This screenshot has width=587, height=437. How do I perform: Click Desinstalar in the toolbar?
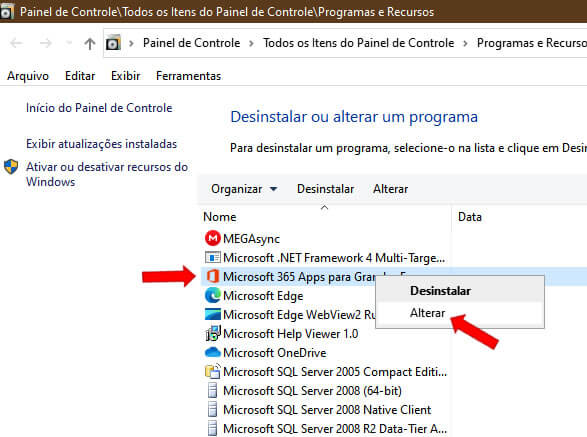click(x=325, y=189)
